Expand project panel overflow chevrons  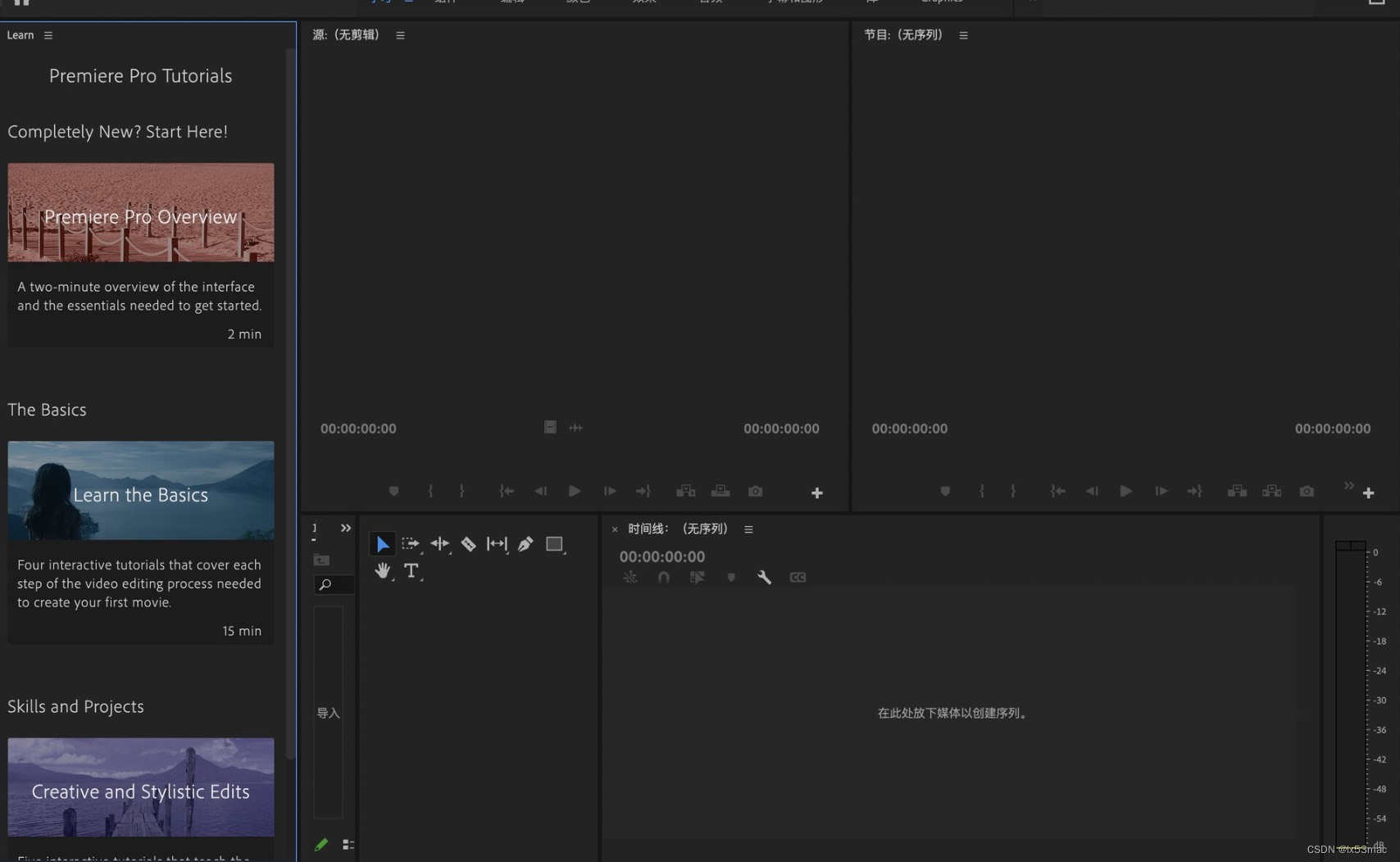(x=346, y=529)
